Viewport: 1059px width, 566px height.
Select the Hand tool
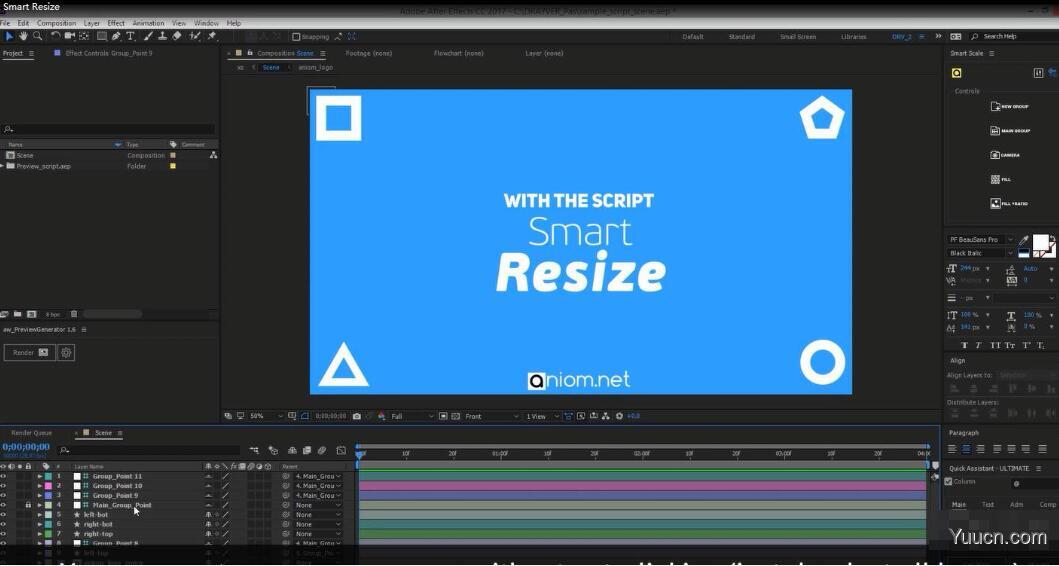pos(24,36)
